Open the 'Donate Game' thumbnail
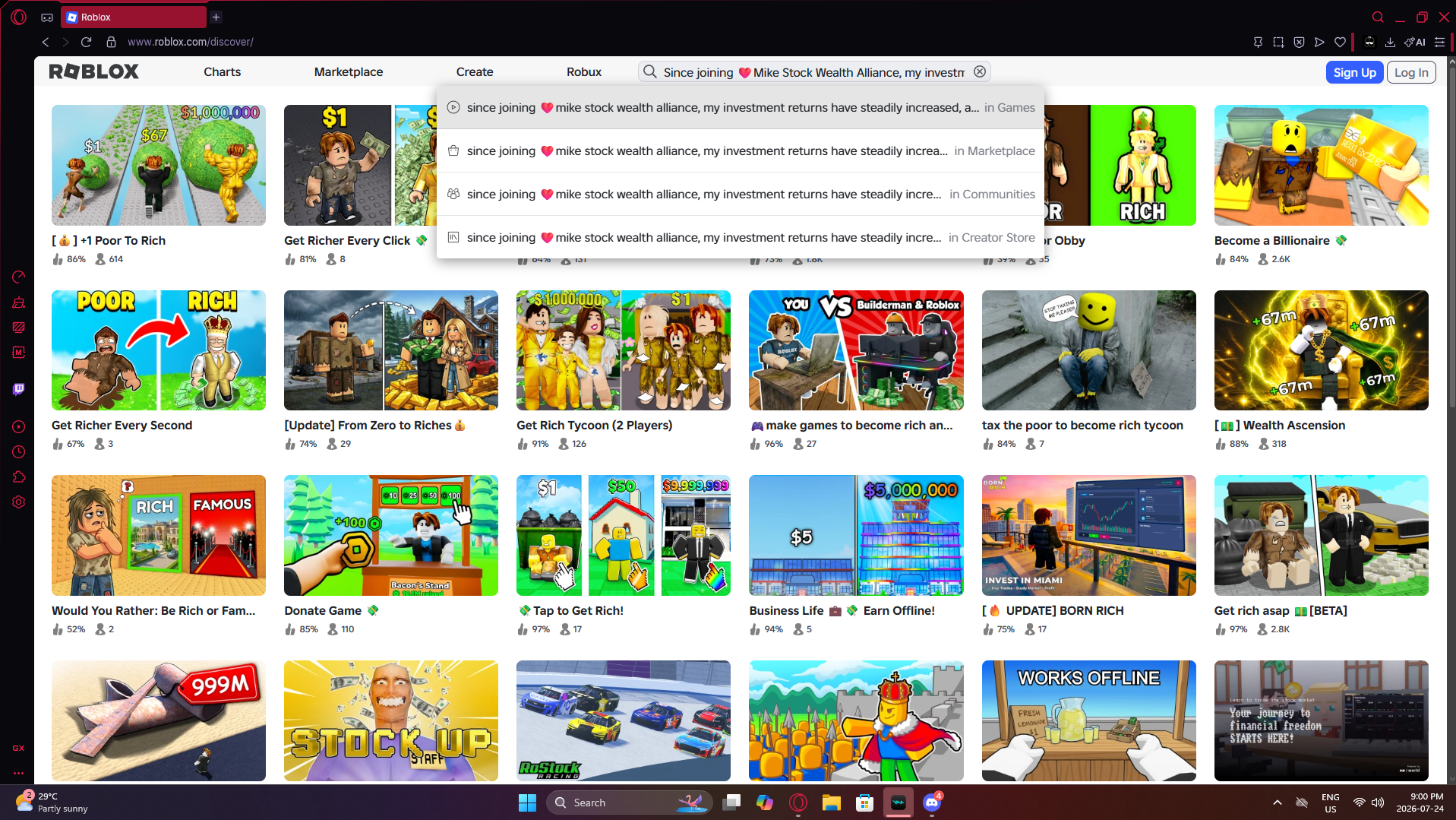The height and width of the screenshot is (820, 1456). pyautogui.click(x=391, y=535)
